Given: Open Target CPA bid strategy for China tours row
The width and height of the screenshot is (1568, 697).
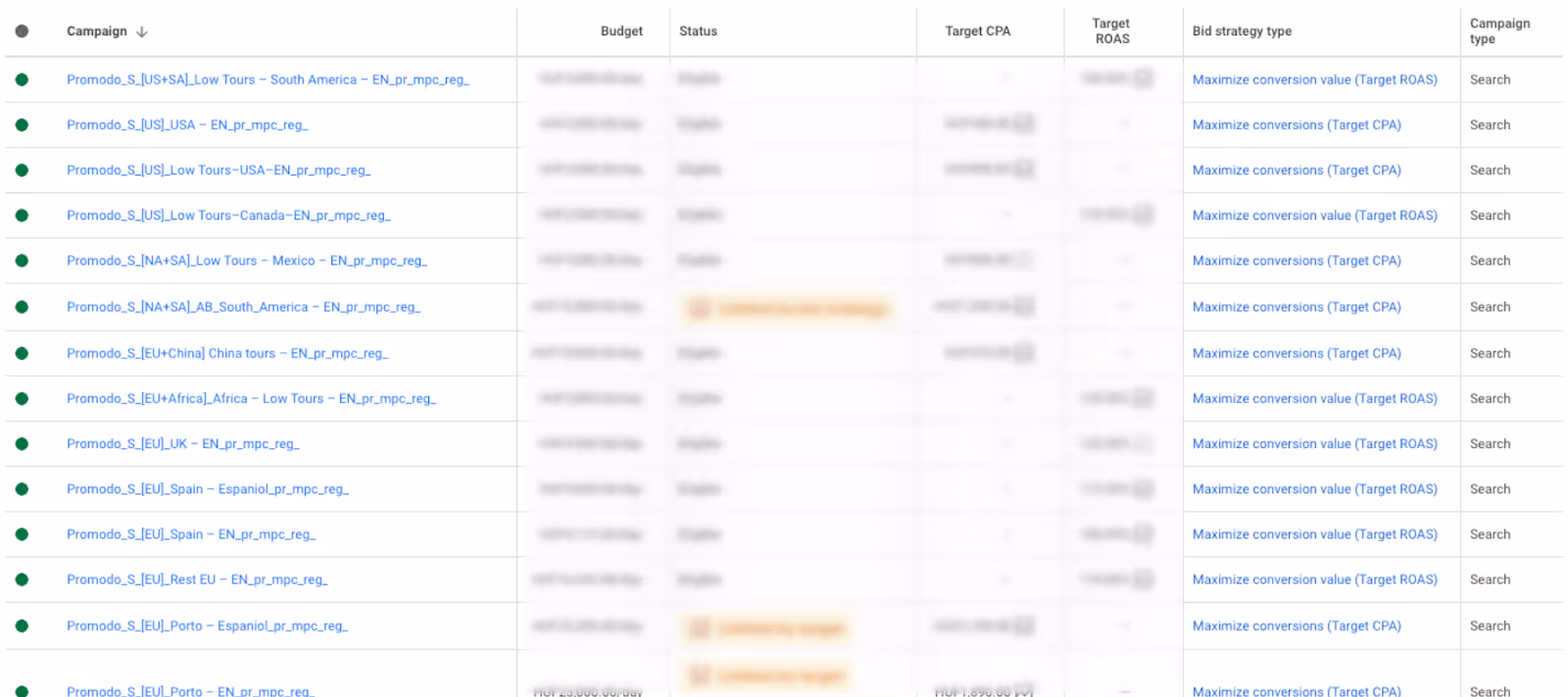Looking at the screenshot, I should pyautogui.click(x=1297, y=353).
